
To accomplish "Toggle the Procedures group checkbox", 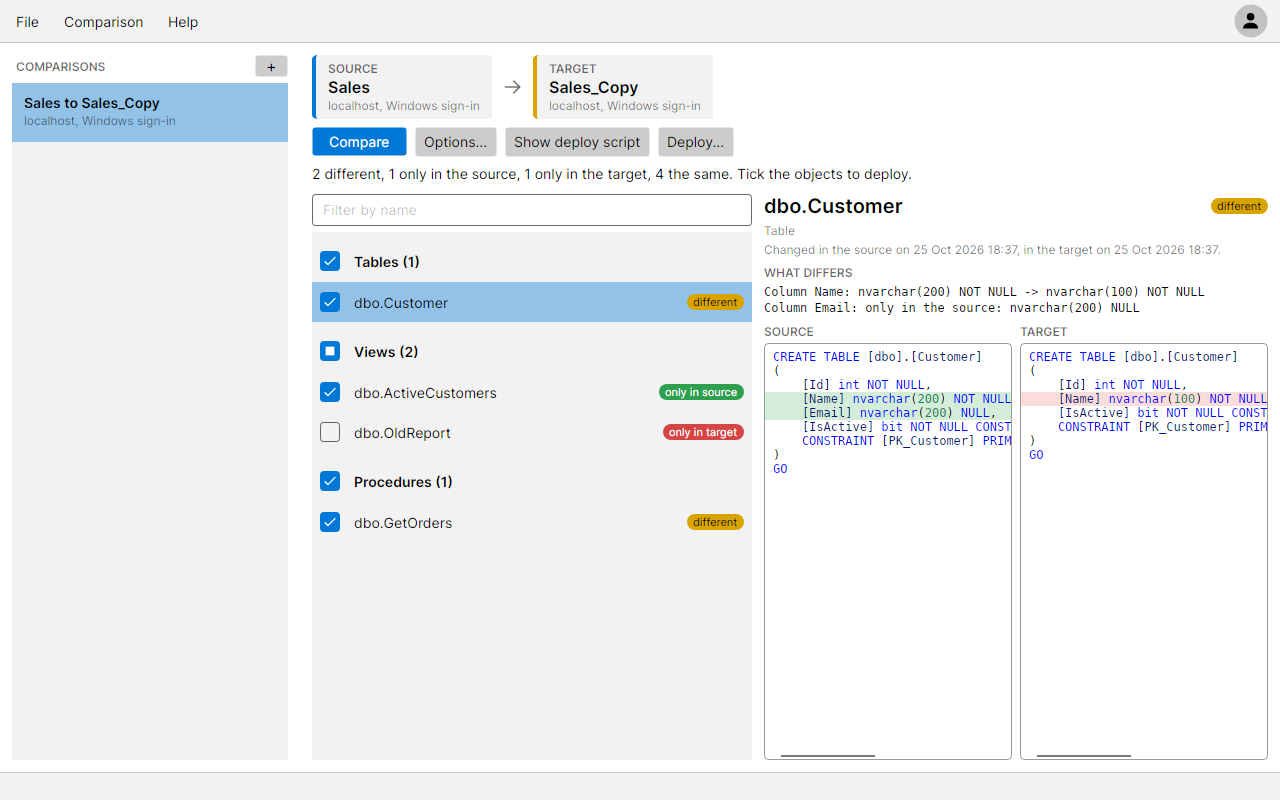I will click(x=330, y=481).
